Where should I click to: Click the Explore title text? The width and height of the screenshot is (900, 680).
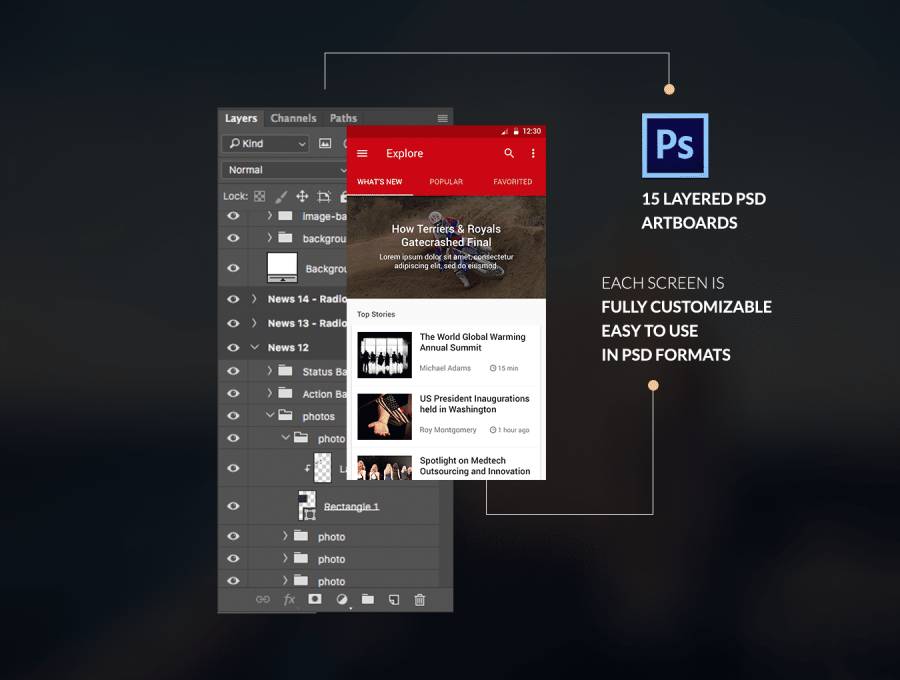[405, 153]
